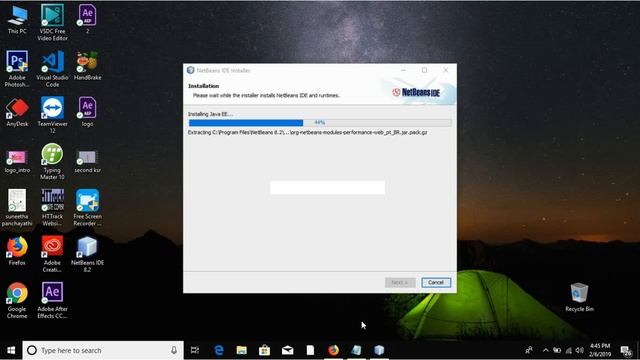Switch to NetBeans installer taskbar cube icon
This screenshot has width=640, height=360.
point(379,350)
